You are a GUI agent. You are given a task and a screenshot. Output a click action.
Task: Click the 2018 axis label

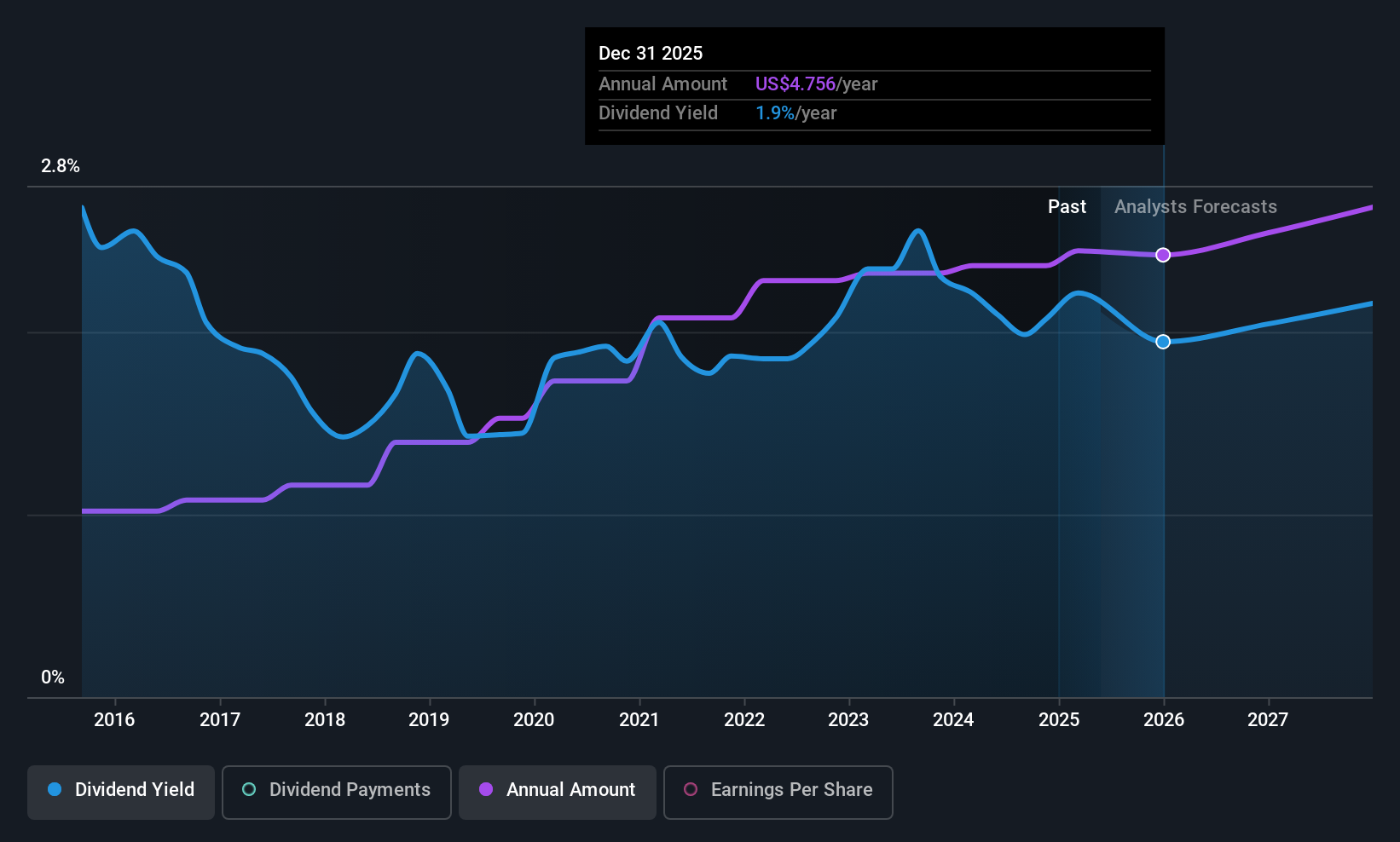pos(325,720)
